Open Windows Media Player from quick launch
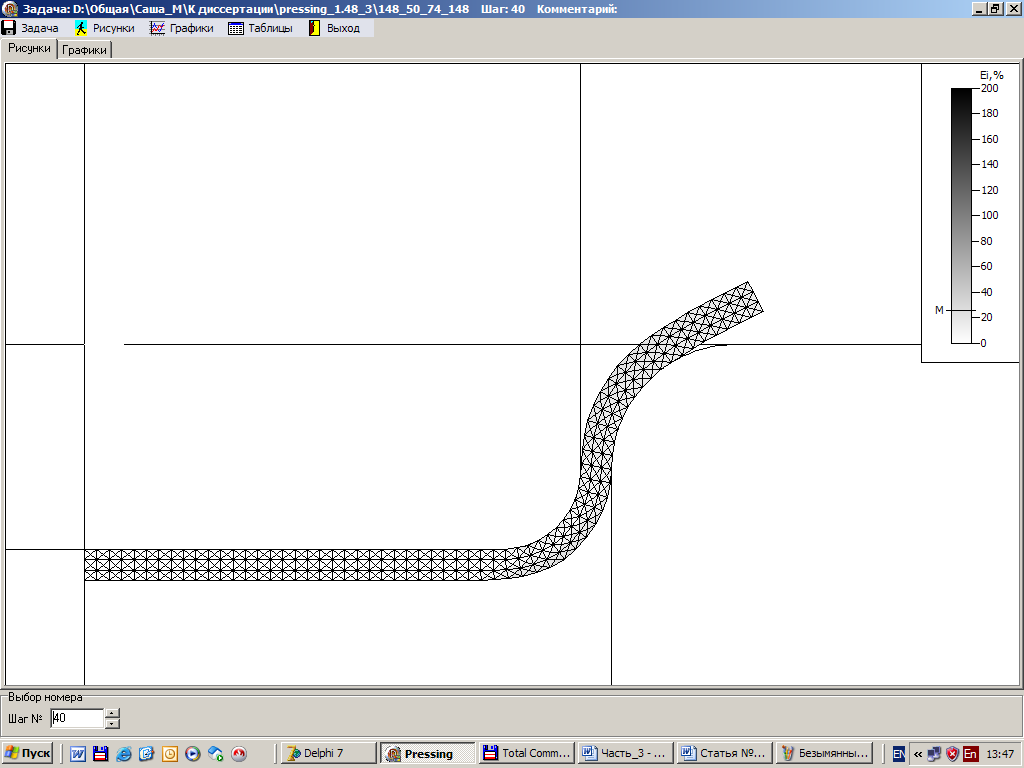The width and height of the screenshot is (1024, 768). (x=193, y=753)
